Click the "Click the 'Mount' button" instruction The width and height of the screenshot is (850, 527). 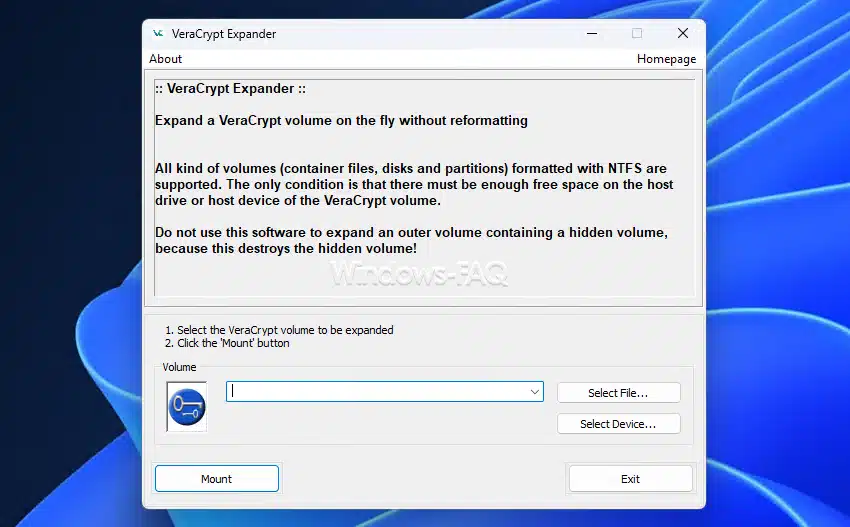click(227, 343)
